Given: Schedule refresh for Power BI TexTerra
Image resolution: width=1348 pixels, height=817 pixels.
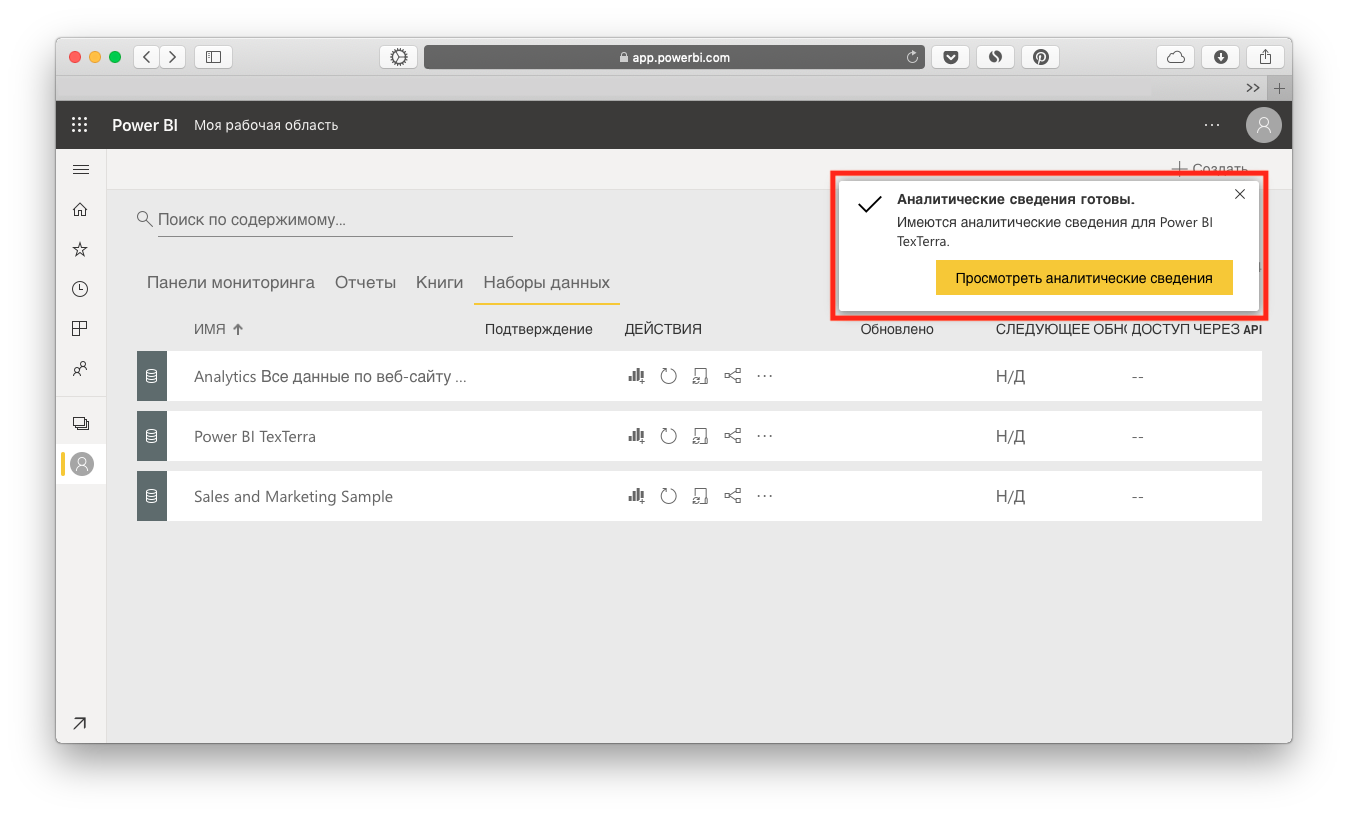Looking at the screenshot, I should (x=700, y=436).
